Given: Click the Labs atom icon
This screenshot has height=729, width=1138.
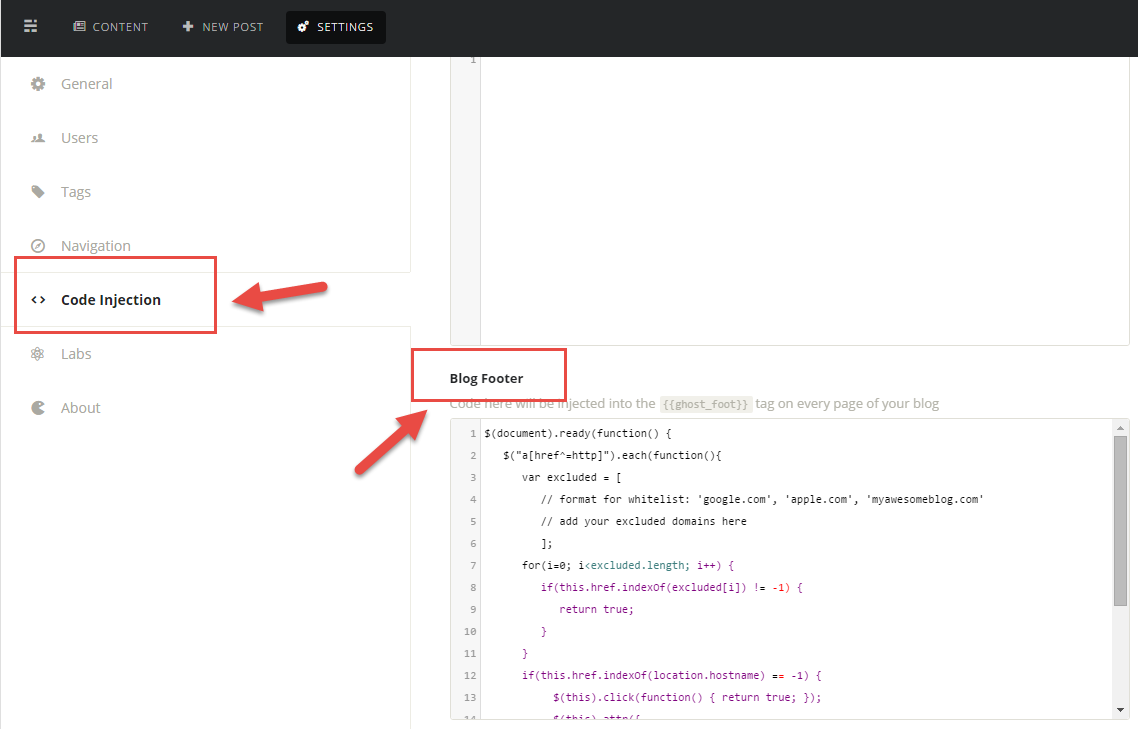Looking at the screenshot, I should point(38,354).
